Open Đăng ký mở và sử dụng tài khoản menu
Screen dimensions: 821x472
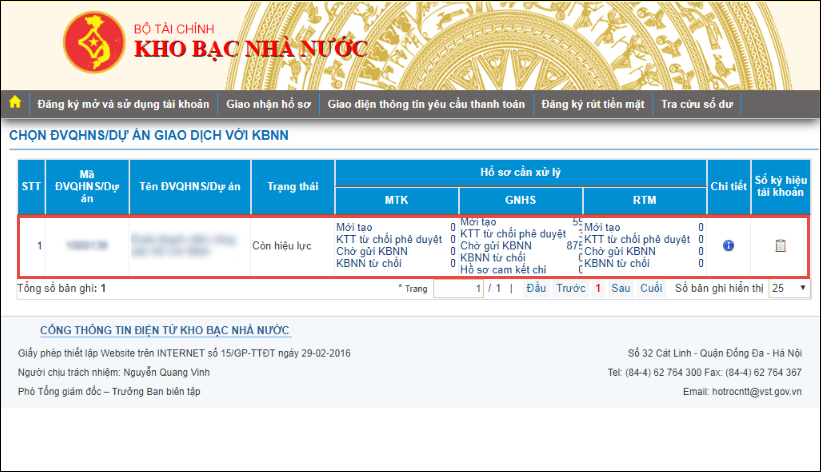coord(123,103)
